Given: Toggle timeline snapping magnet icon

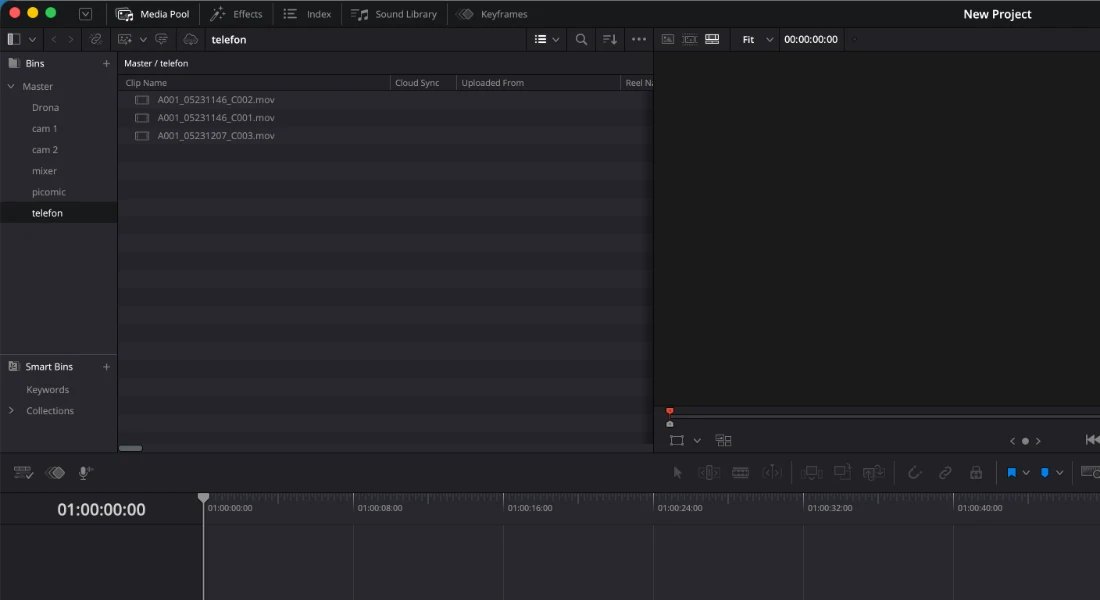Looking at the screenshot, I should (914, 472).
